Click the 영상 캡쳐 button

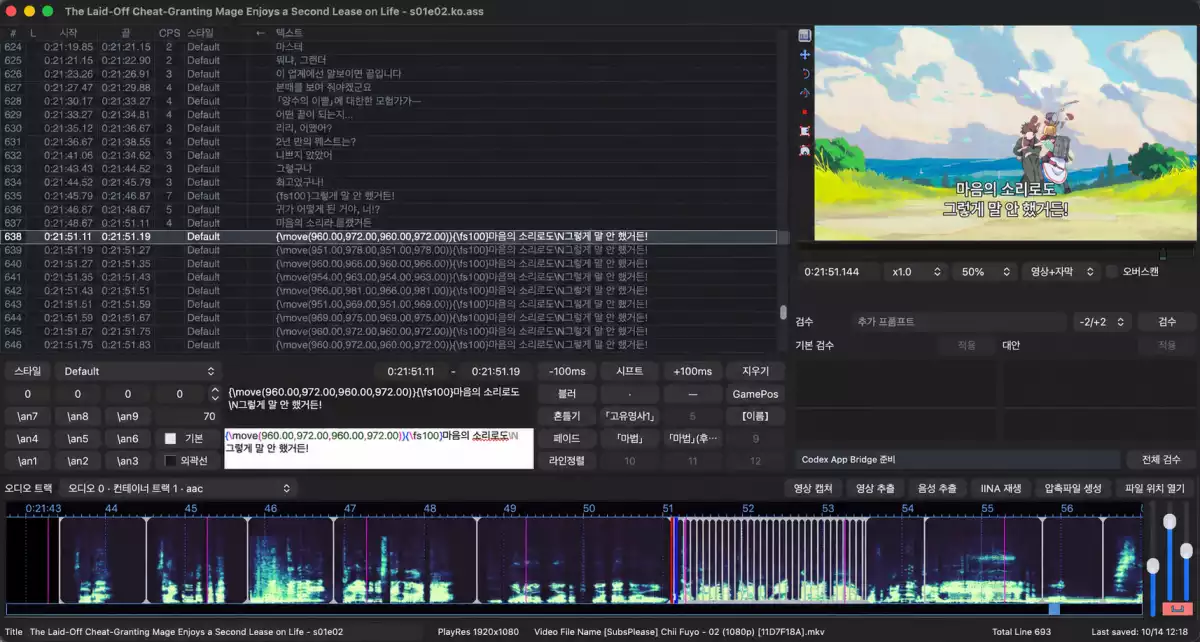pos(811,489)
